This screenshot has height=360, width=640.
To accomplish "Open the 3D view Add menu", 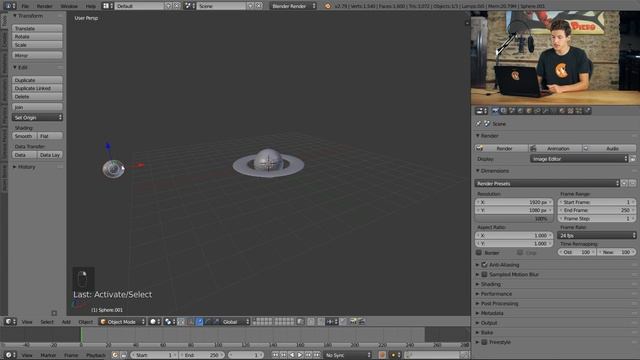I will point(66,322).
